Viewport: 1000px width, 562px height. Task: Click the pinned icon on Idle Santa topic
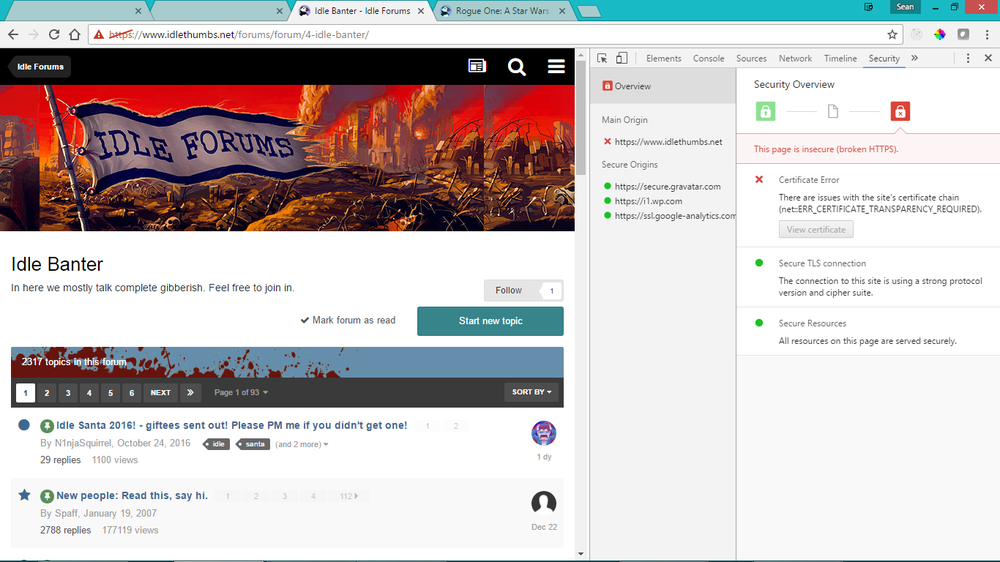pyautogui.click(x=47, y=425)
